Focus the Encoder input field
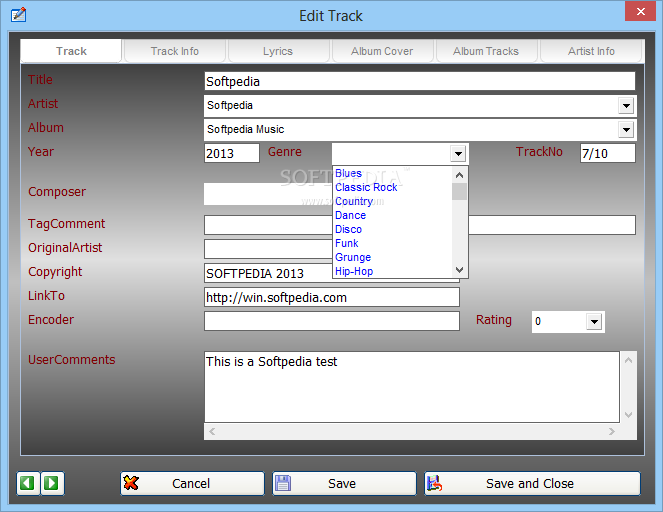The width and height of the screenshot is (663, 512). (x=332, y=321)
